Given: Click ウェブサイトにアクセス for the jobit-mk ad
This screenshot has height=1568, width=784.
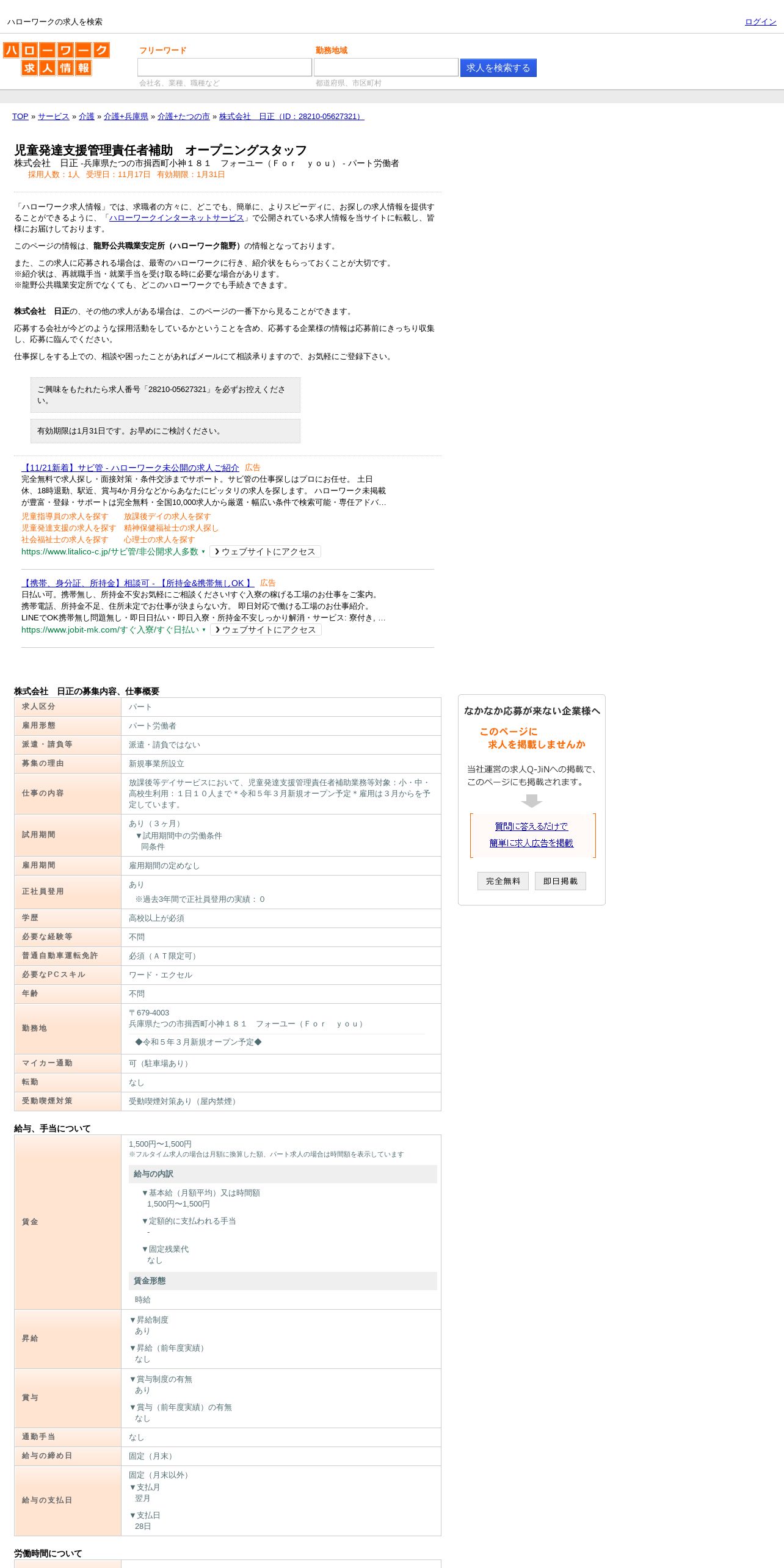Looking at the screenshot, I should click(x=266, y=630).
